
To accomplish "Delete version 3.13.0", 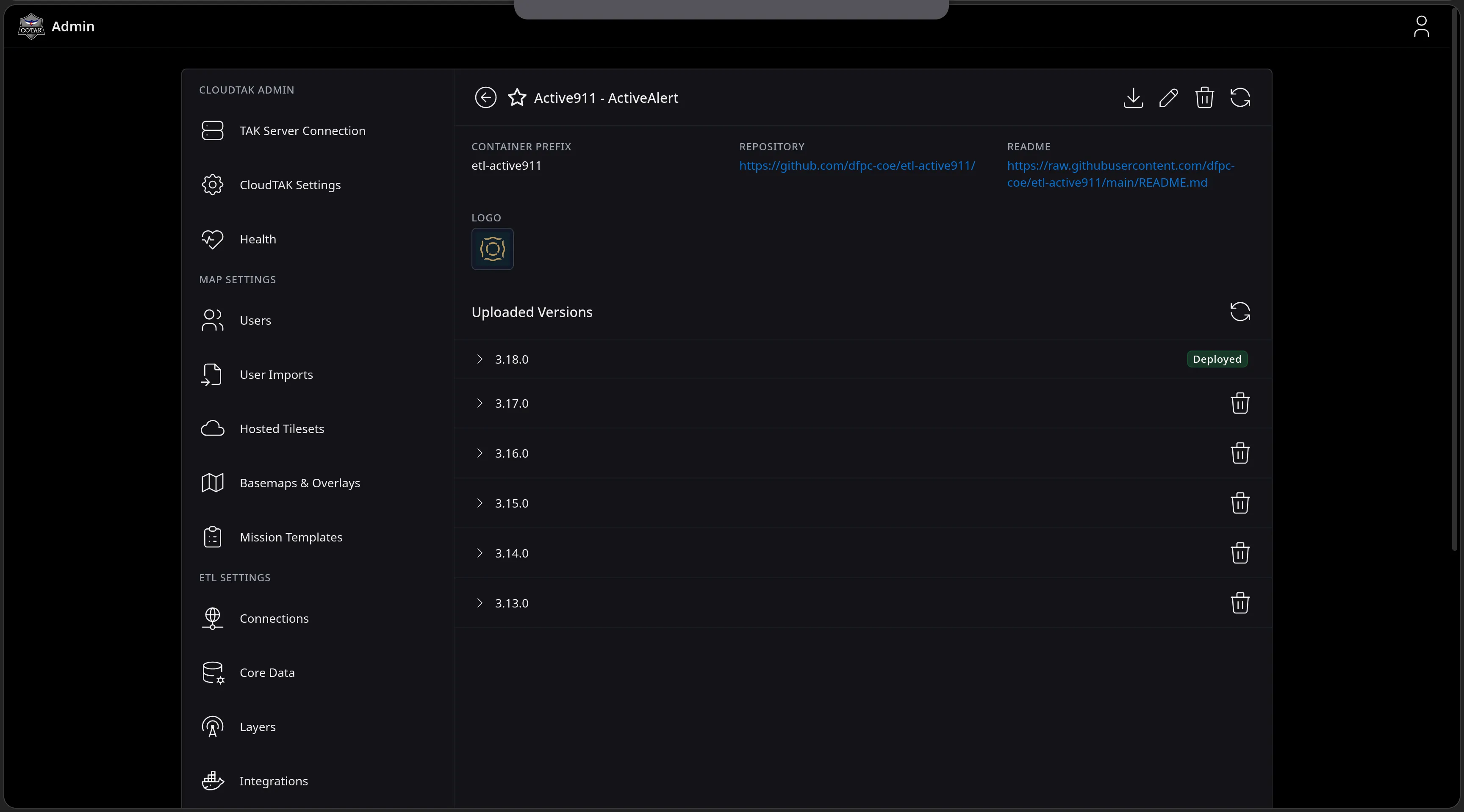I will click(1240, 603).
